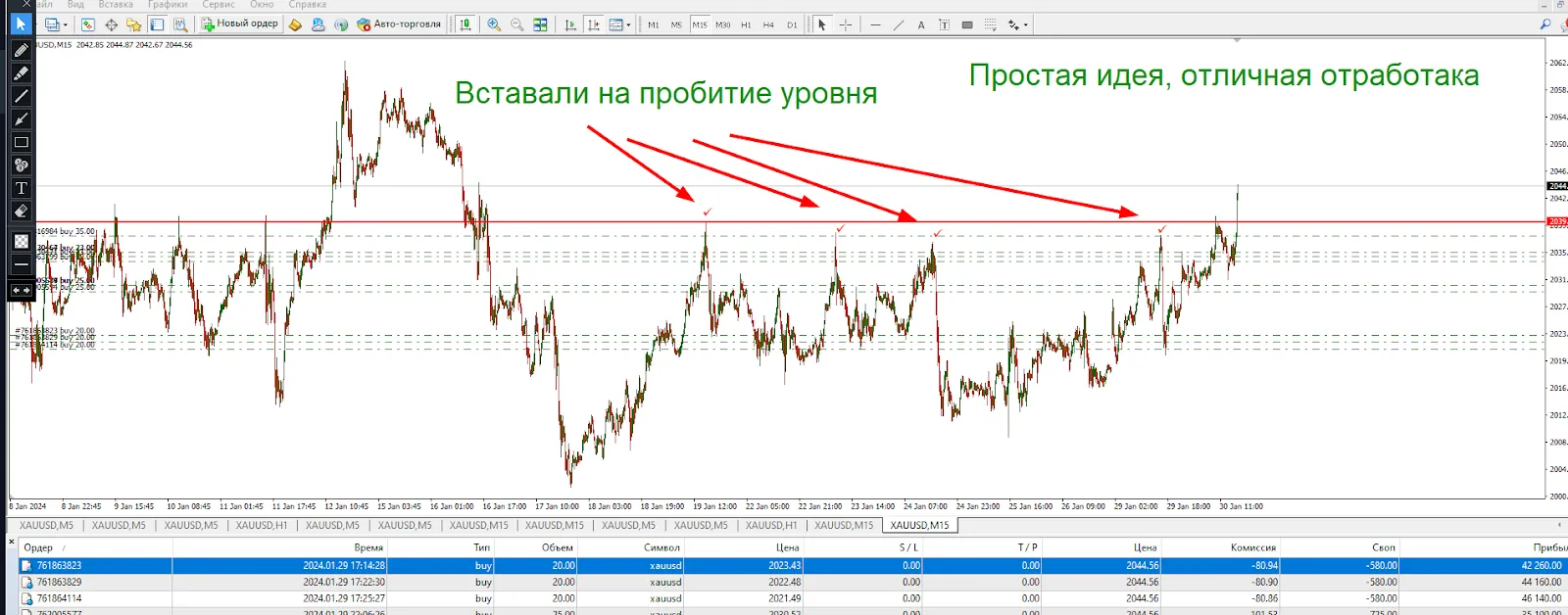Toggle chart shift icon
The height and width of the screenshot is (615, 1568).
[593, 24]
